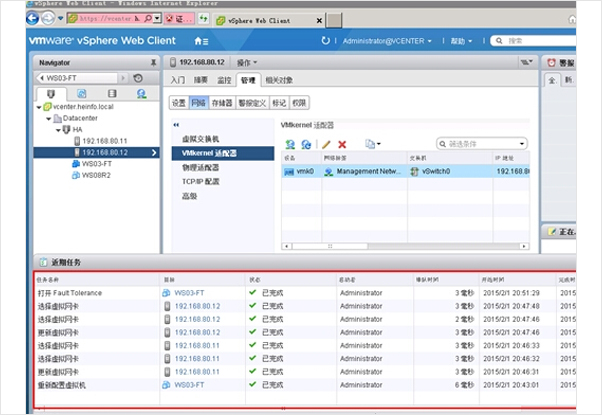Select the vSphere Web Client browser tab

(270, 20)
